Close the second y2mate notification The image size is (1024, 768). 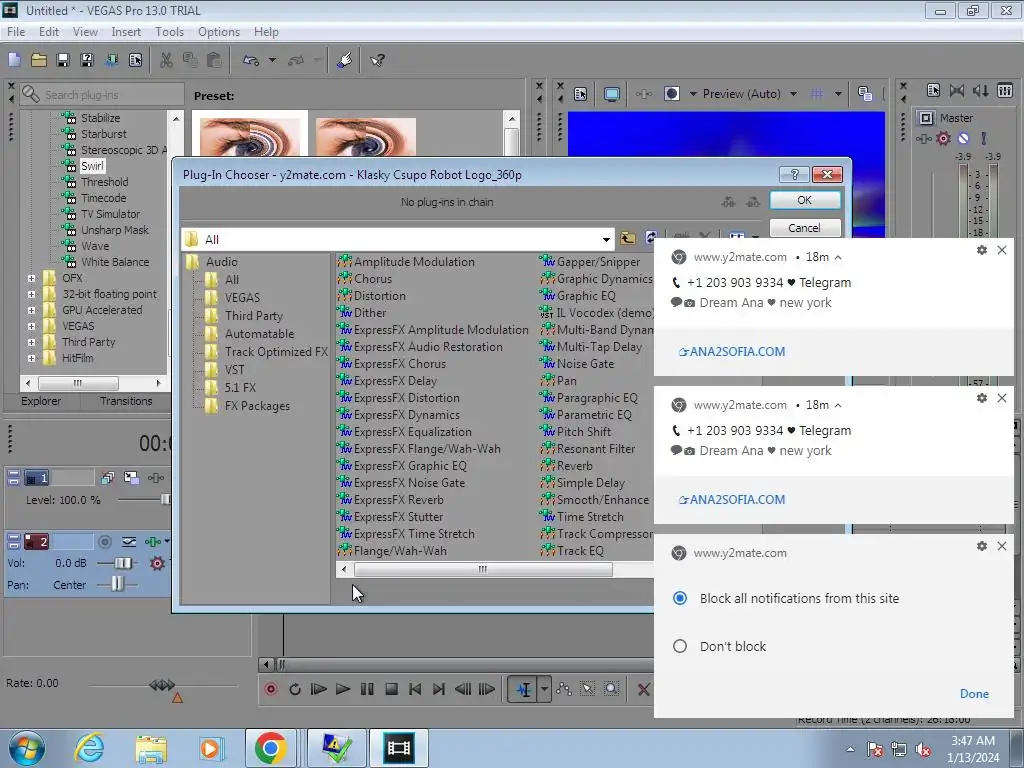[x=1002, y=398]
